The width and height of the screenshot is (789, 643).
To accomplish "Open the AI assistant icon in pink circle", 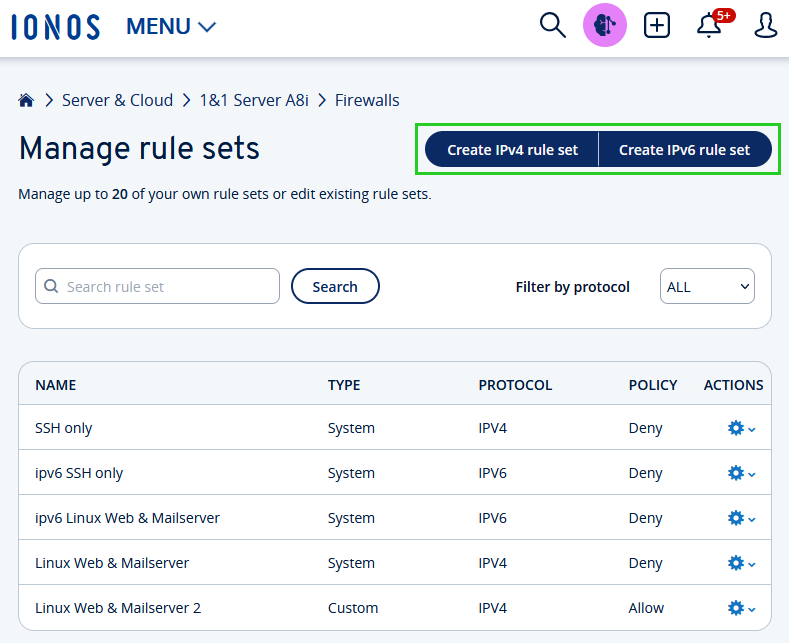I will (604, 26).
